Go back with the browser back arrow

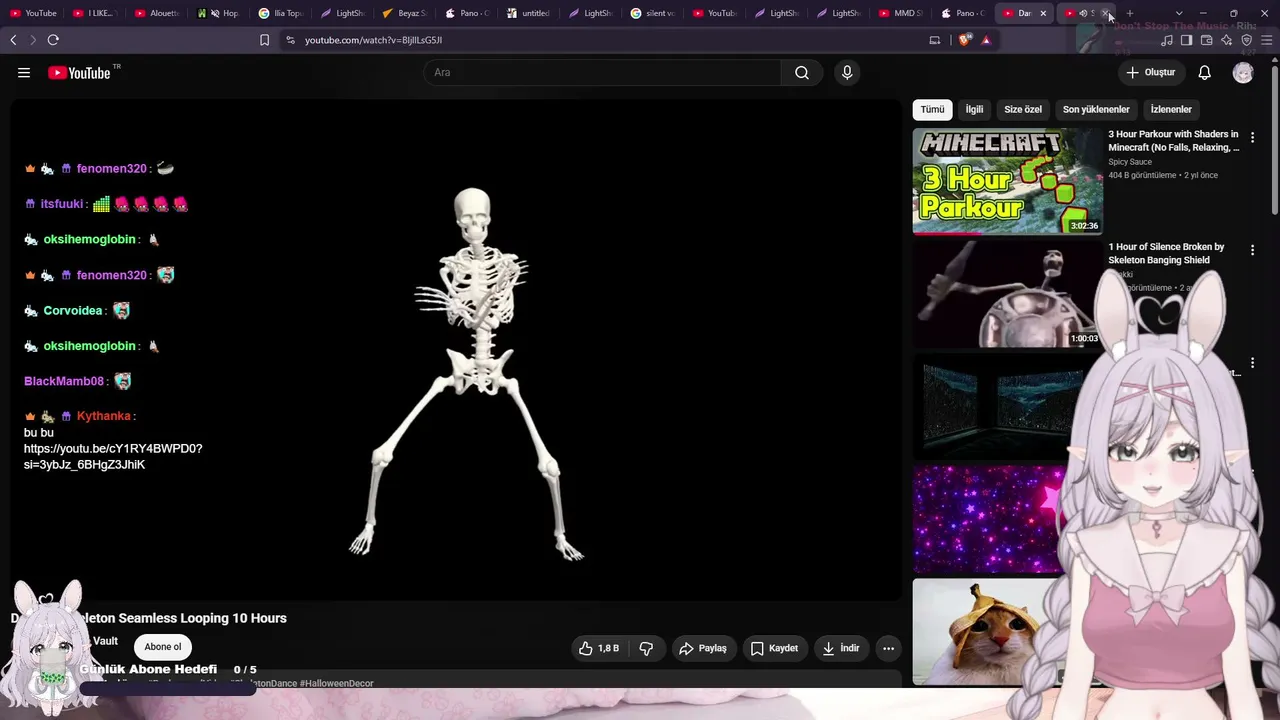[13, 40]
